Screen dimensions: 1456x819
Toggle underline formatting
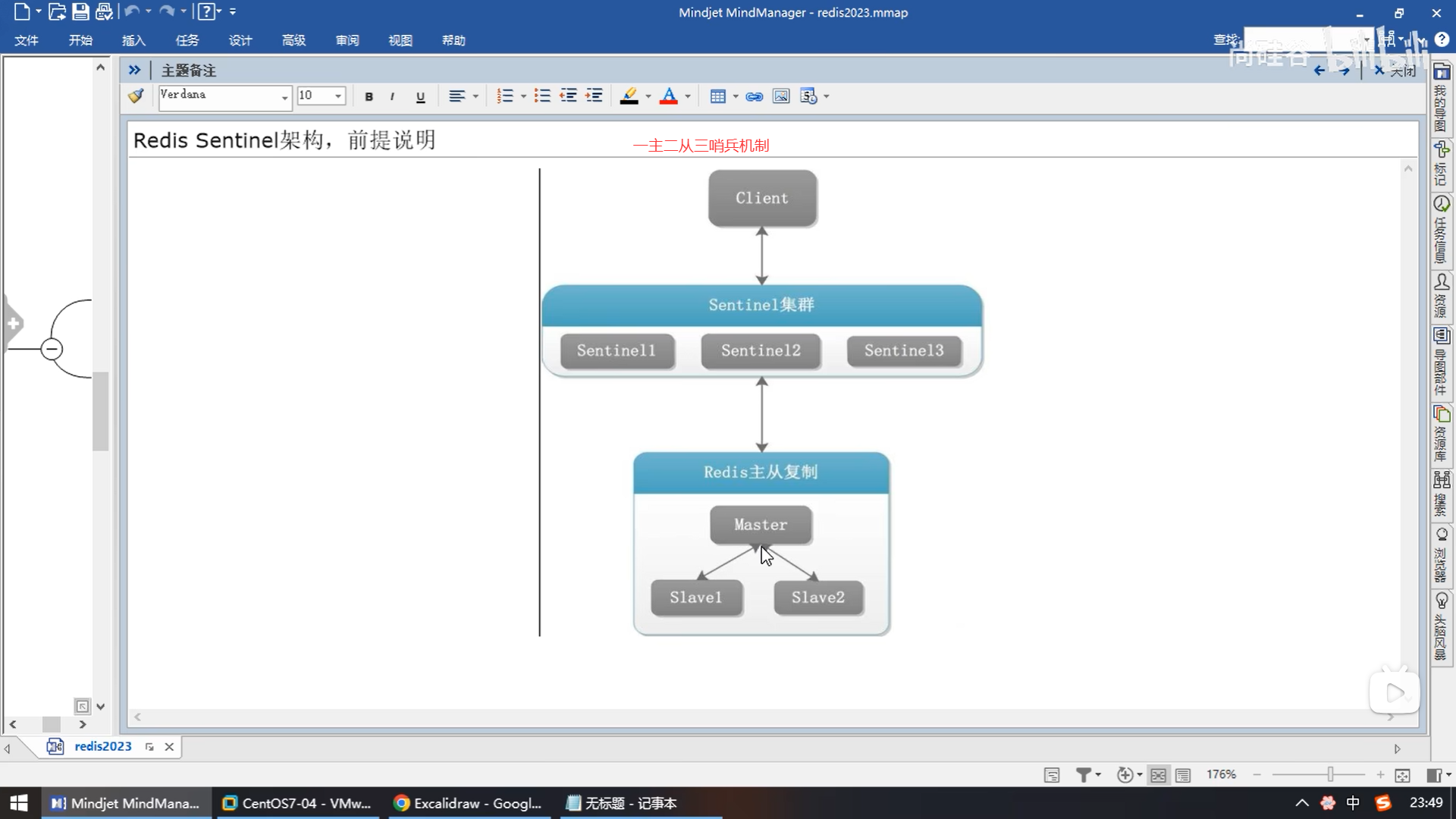point(420,96)
